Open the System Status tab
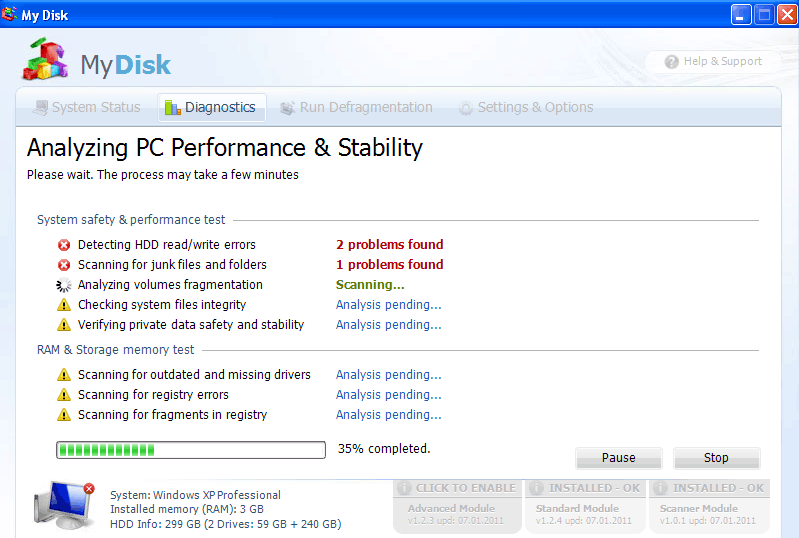 pos(86,107)
